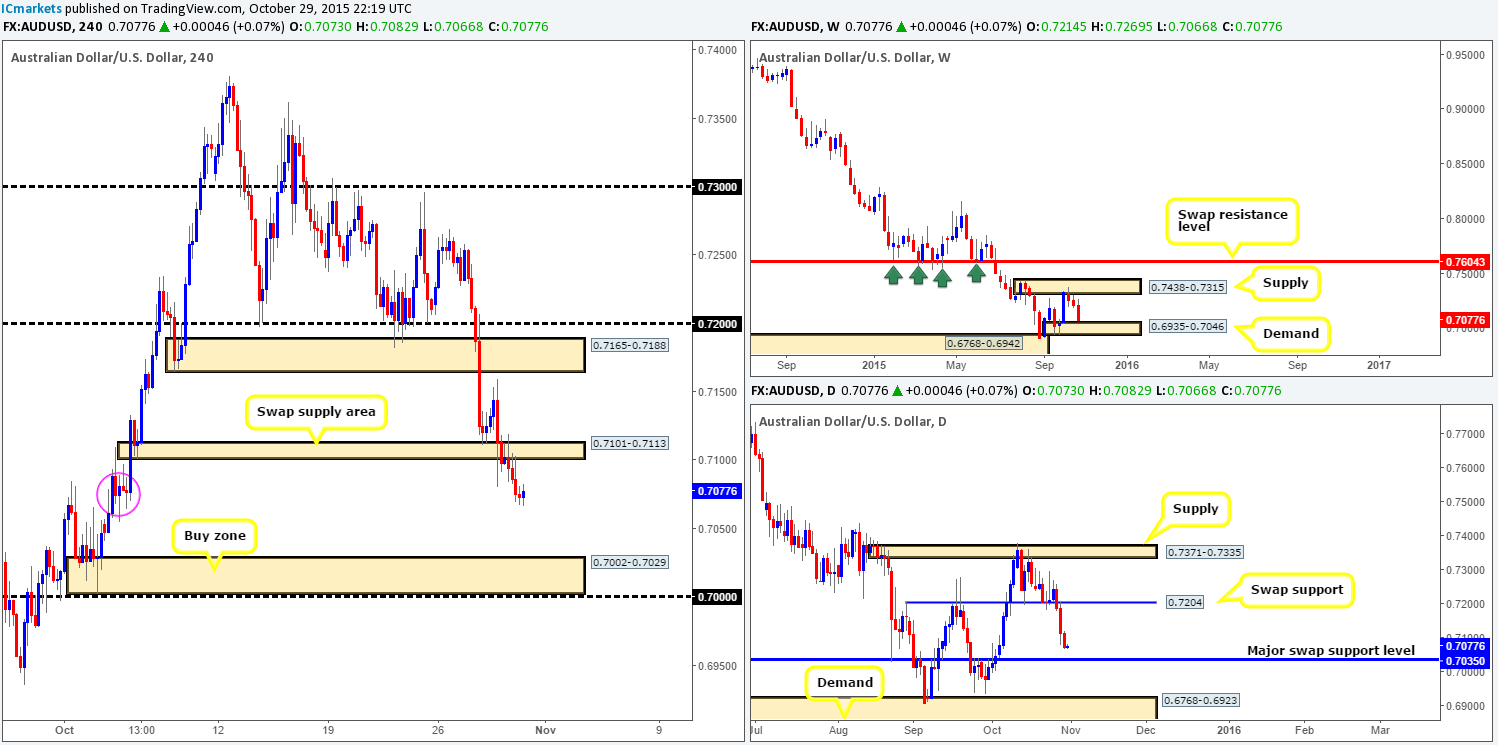The width and height of the screenshot is (1498, 745).
Task: Click the '2017' time axis label
Action: [1377, 365]
